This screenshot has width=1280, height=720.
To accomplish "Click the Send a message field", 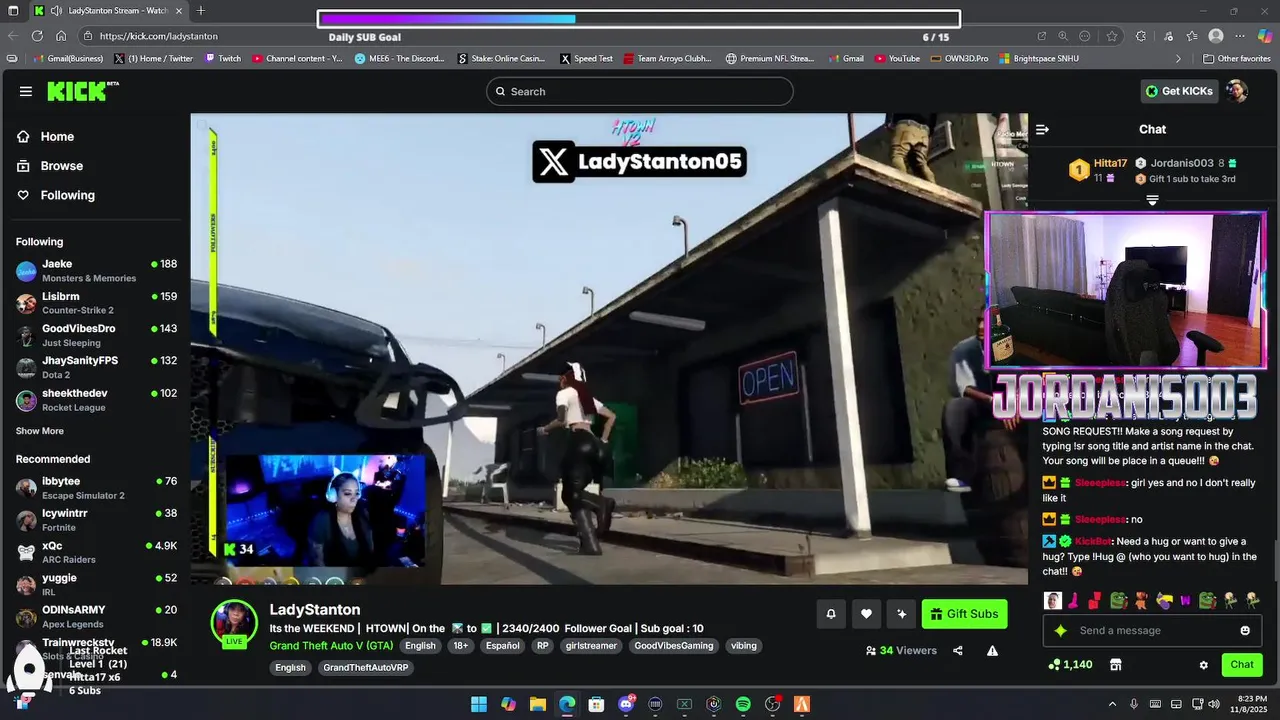I will click(x=1153, y=630).
